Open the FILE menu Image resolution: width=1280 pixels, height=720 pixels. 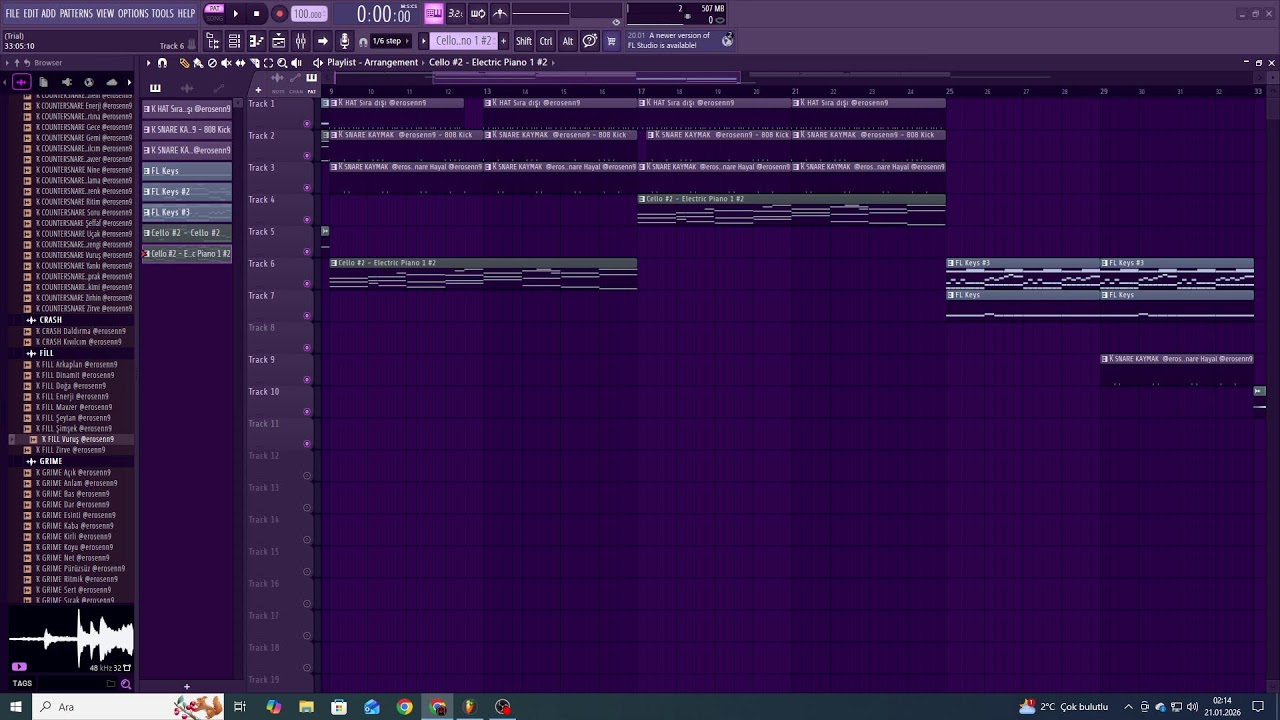click(12, 13)
